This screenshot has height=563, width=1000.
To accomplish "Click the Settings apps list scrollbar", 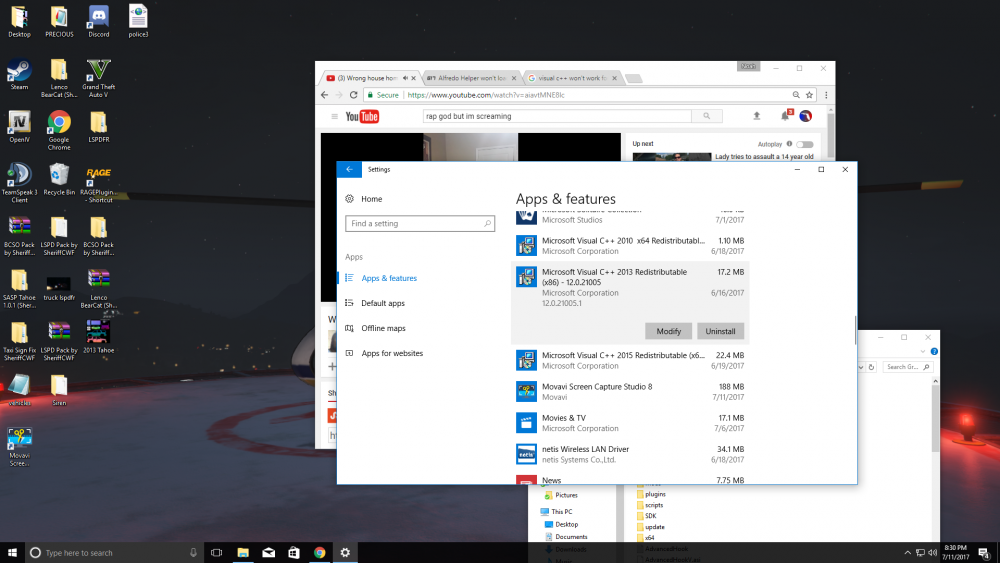I will tap(853, 330).
